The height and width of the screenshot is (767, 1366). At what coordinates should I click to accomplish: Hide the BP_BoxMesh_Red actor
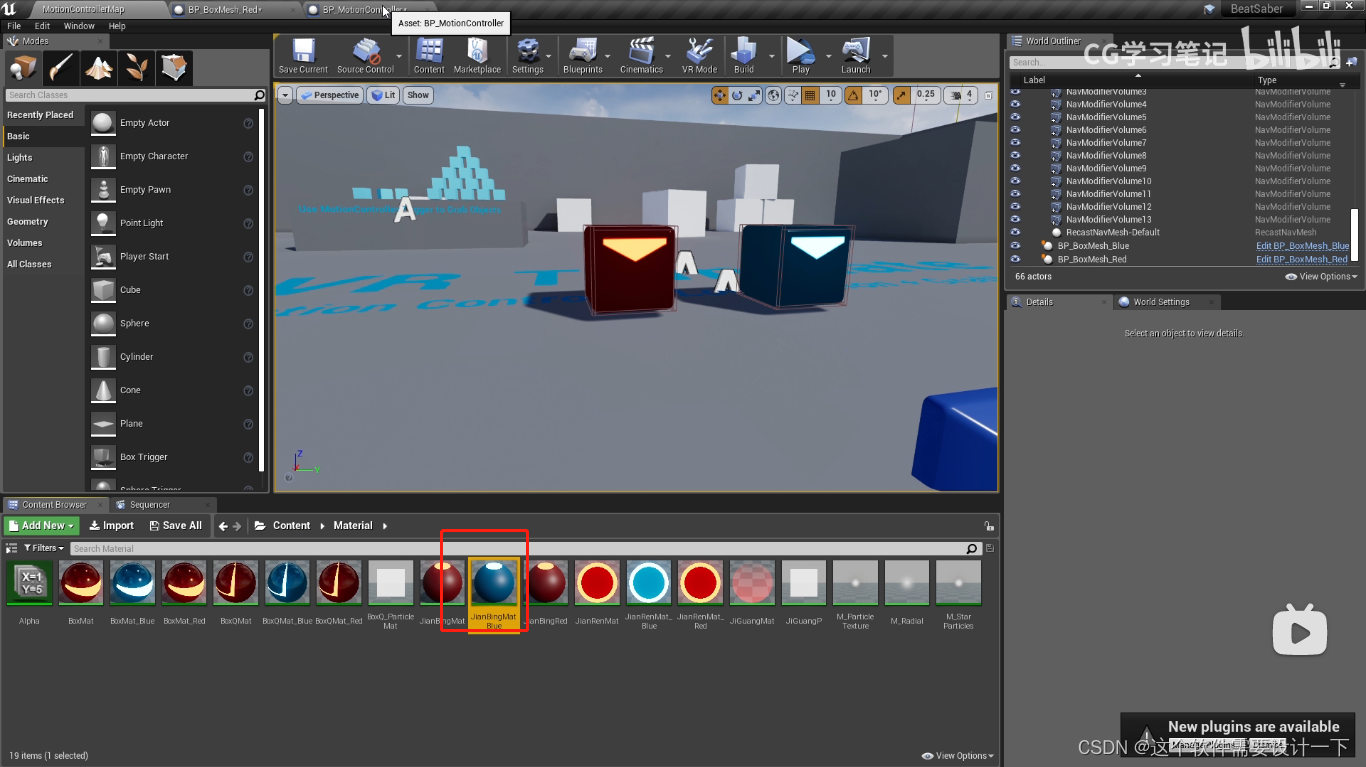tap(1015, 258)
